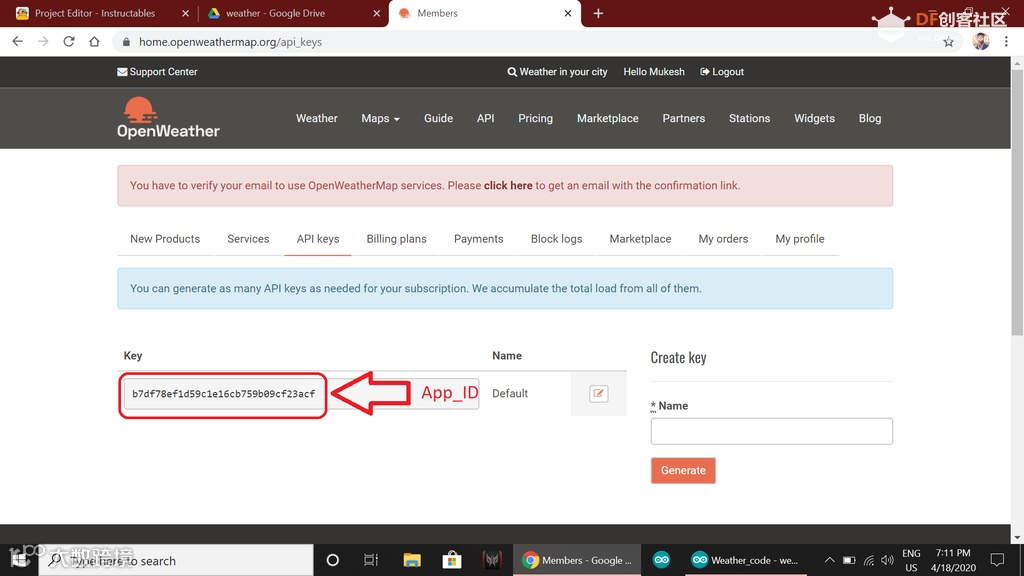
Task: Open the Predator app in taskbar
Action: pyautogui.click(x=492, y=560)
